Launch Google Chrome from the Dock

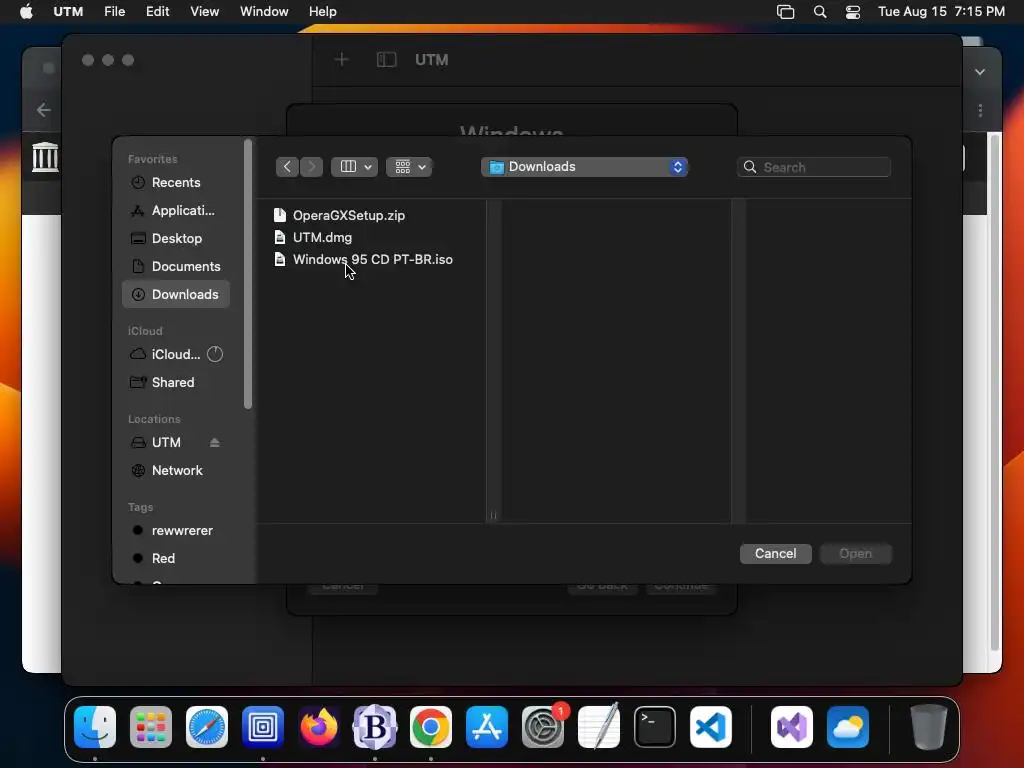point(430,727)
